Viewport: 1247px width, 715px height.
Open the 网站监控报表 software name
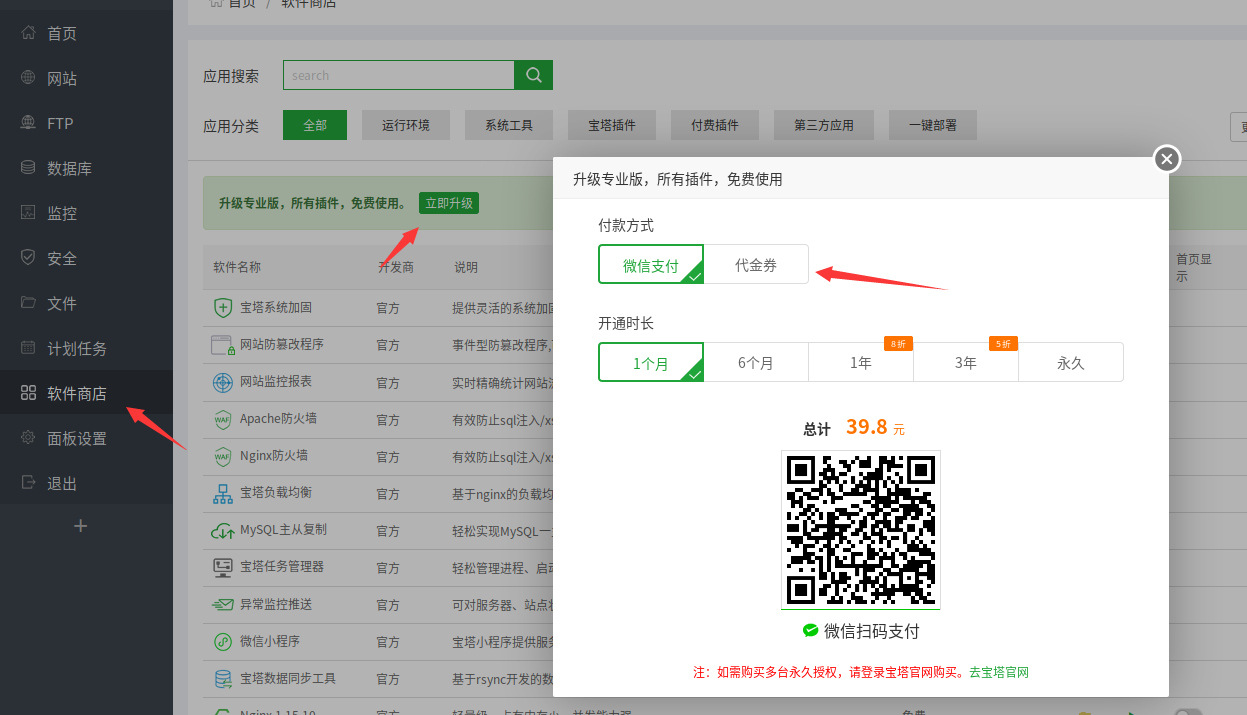tap(276, 382)
